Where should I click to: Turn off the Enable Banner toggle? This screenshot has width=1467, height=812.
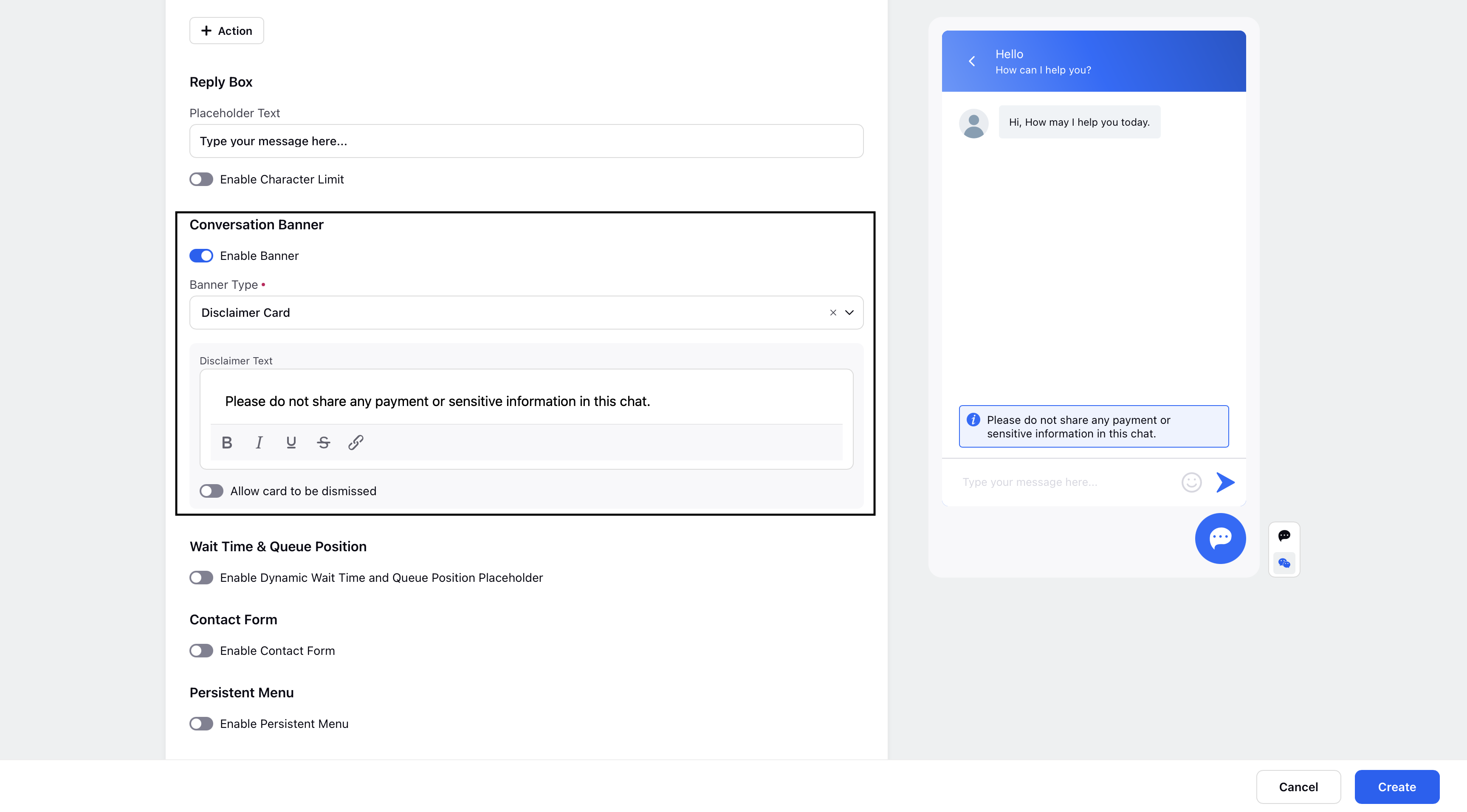click(201, 256)
